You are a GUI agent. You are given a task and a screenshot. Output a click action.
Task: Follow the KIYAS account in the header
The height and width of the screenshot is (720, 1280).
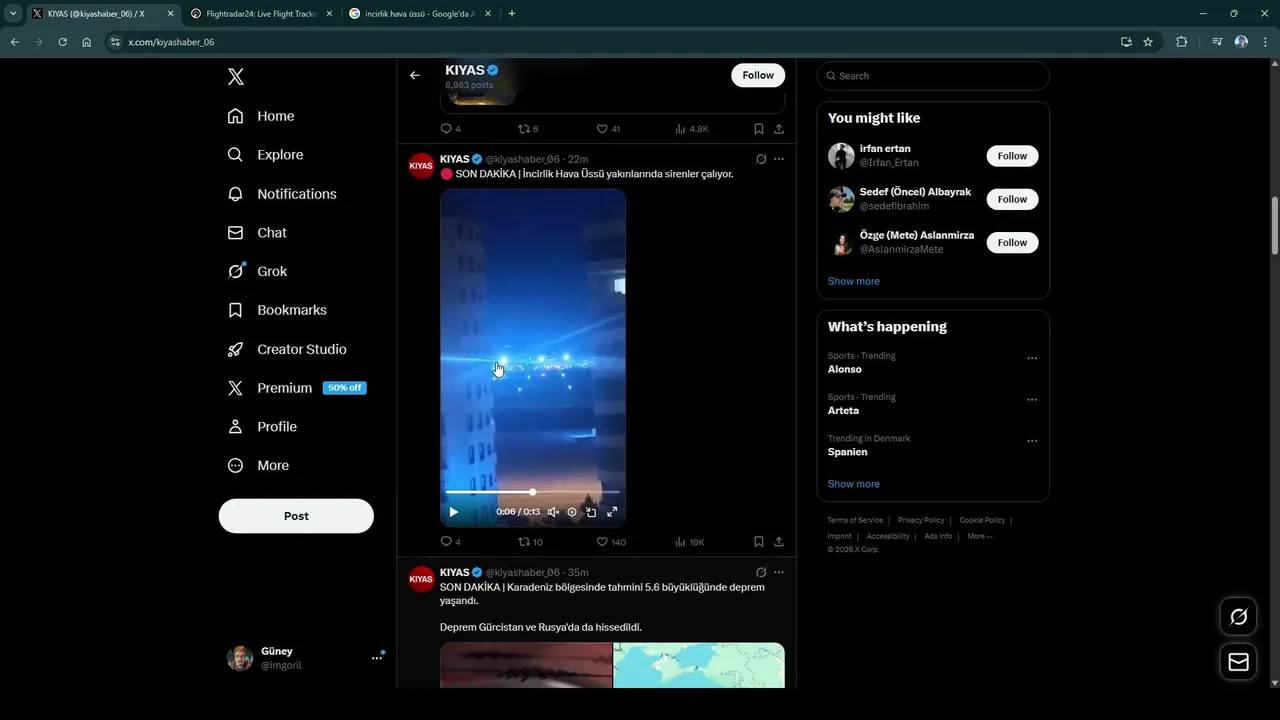[x=758, y=75]
